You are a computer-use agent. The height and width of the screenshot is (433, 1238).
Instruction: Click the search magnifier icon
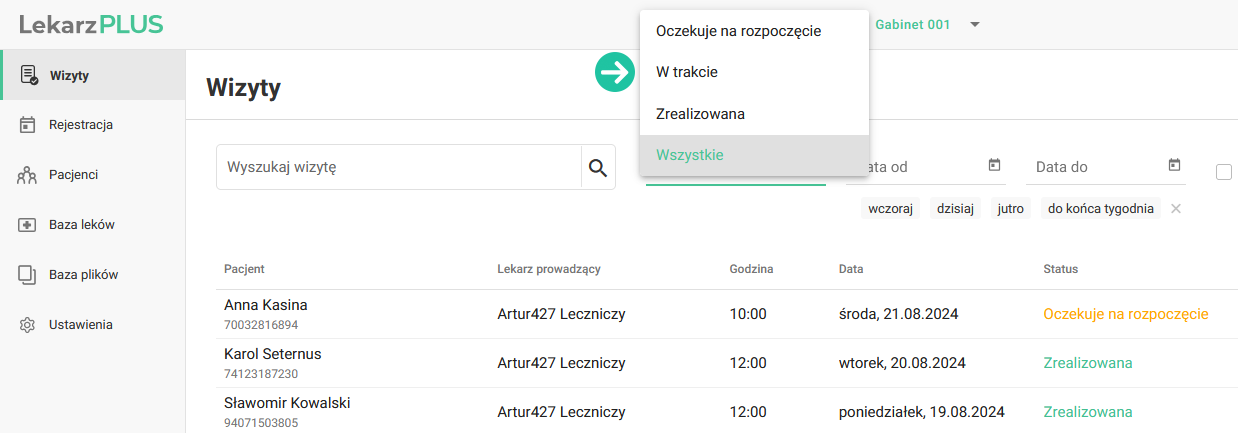tap(598, 167)
